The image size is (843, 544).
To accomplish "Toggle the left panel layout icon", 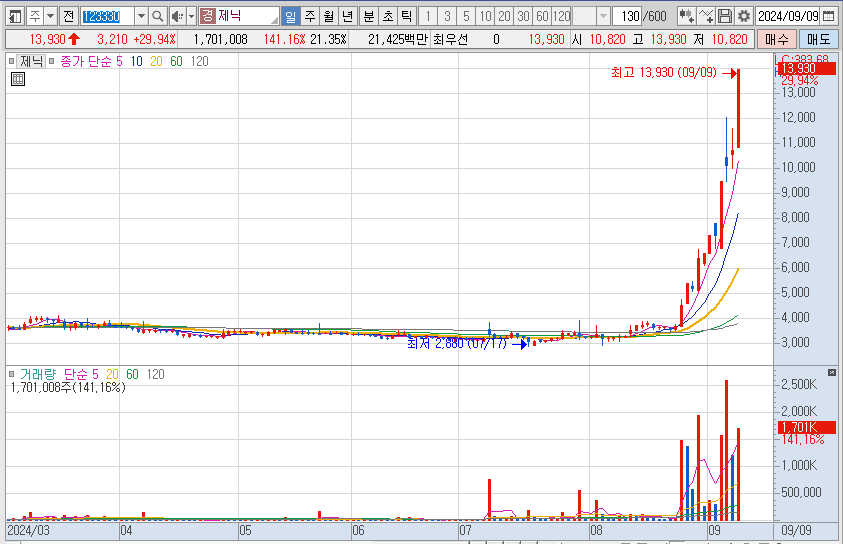I will click(16, 16).
